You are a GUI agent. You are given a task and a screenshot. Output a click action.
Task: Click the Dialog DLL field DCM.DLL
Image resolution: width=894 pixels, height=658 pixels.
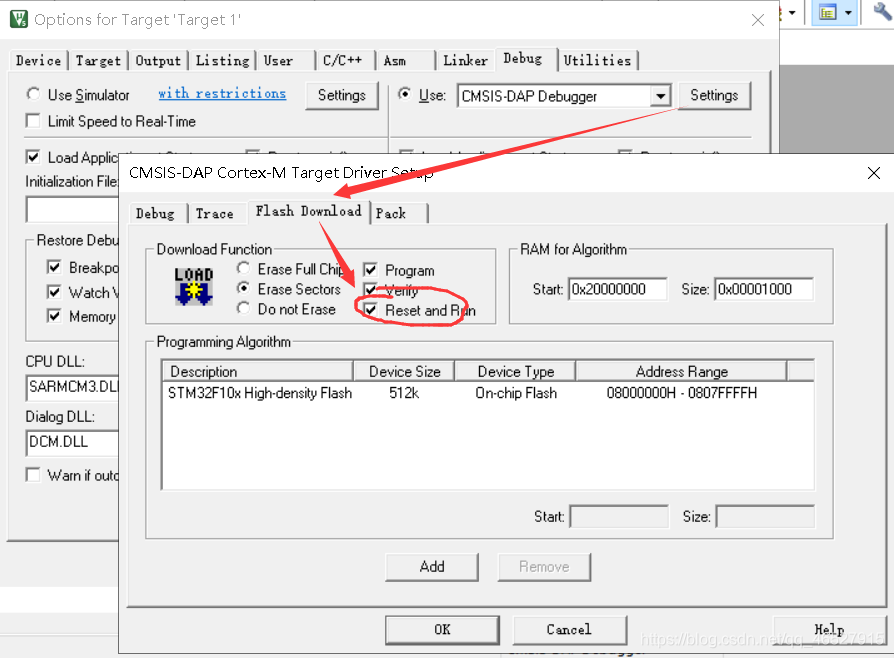72,442
